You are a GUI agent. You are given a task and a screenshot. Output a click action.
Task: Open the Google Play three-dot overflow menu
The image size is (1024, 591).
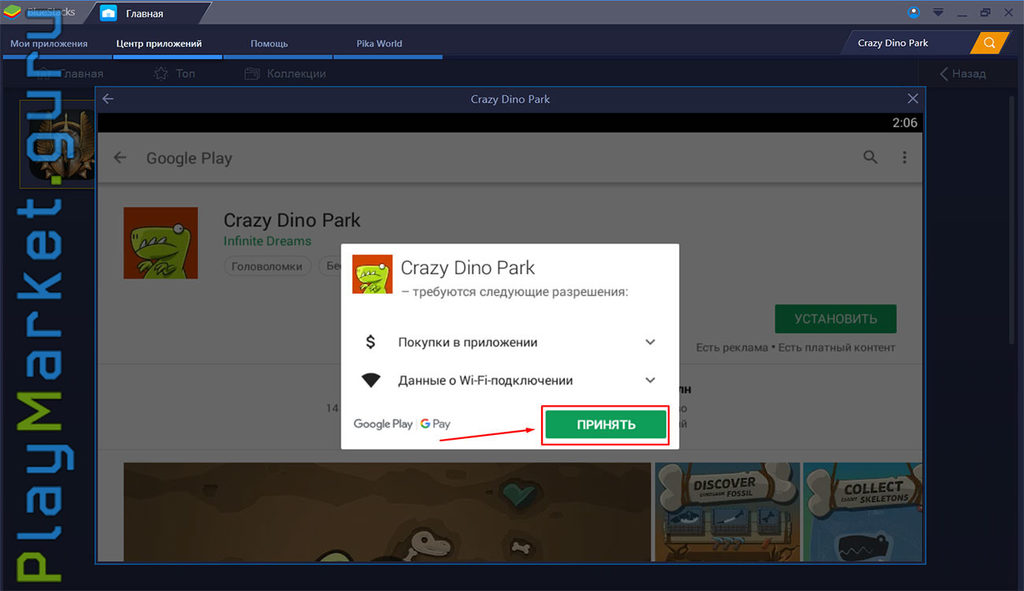coord(904,157)
